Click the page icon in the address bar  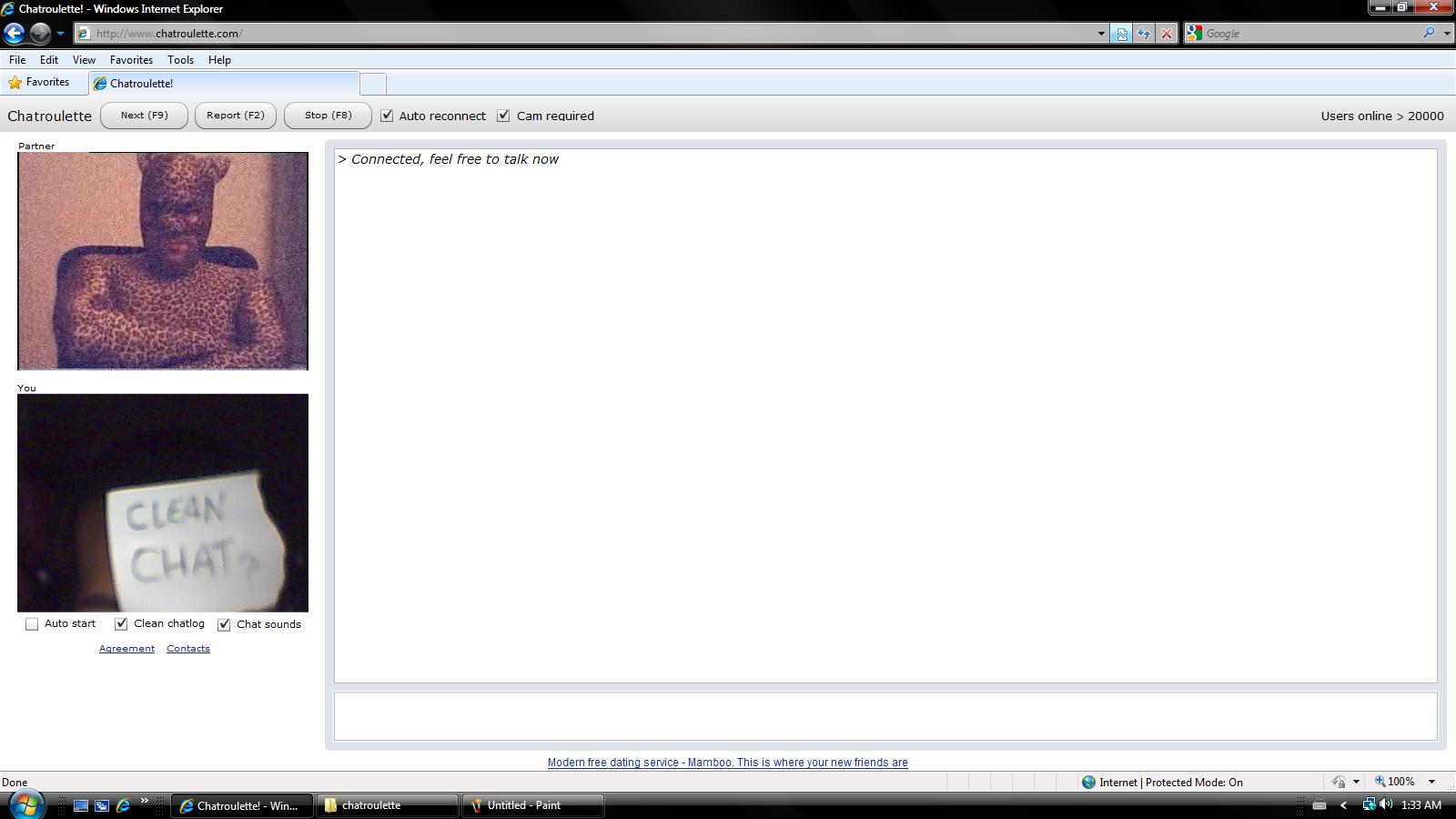(84, 34)
